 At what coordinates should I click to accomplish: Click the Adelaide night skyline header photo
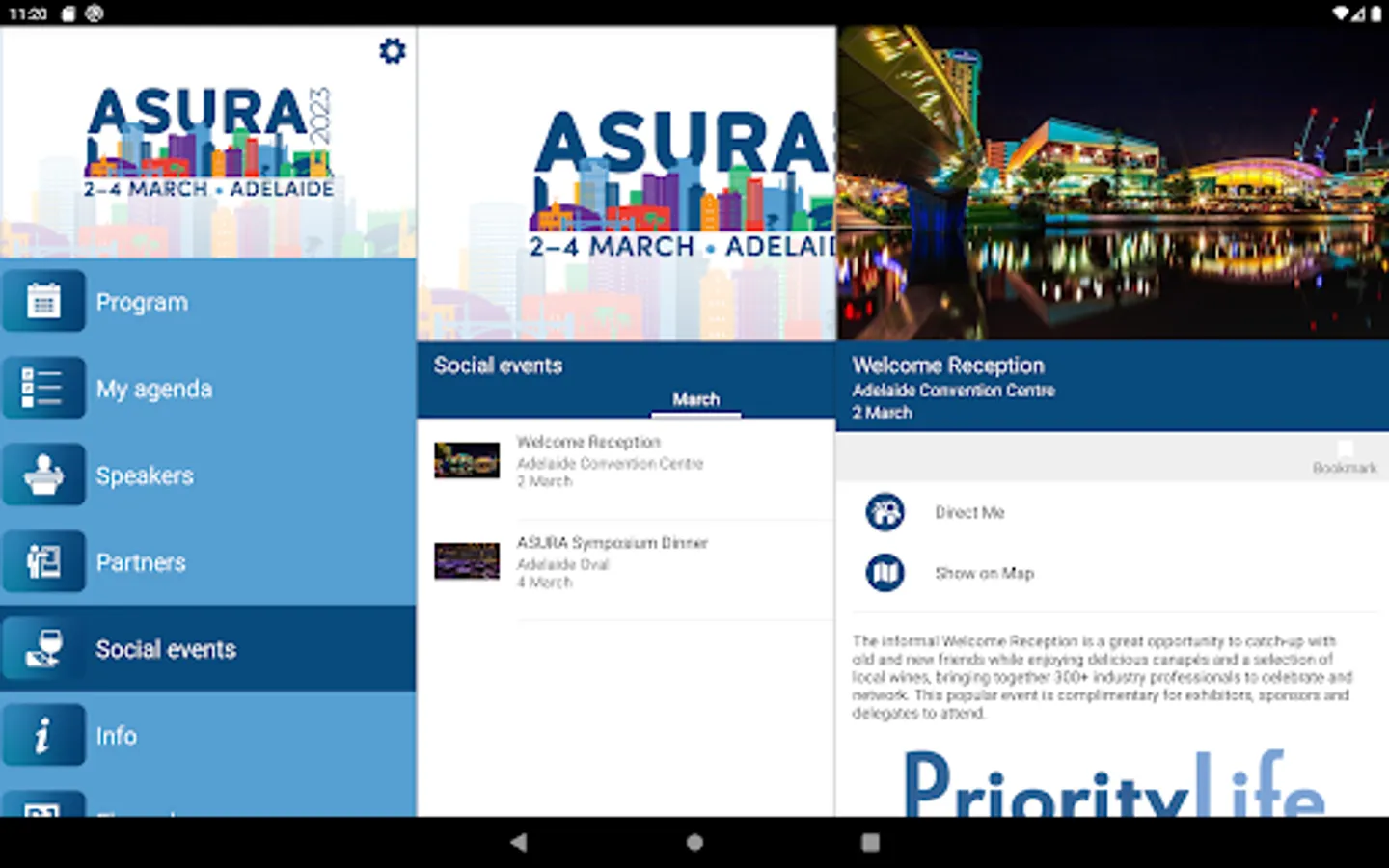click(x=1113, y=182)
